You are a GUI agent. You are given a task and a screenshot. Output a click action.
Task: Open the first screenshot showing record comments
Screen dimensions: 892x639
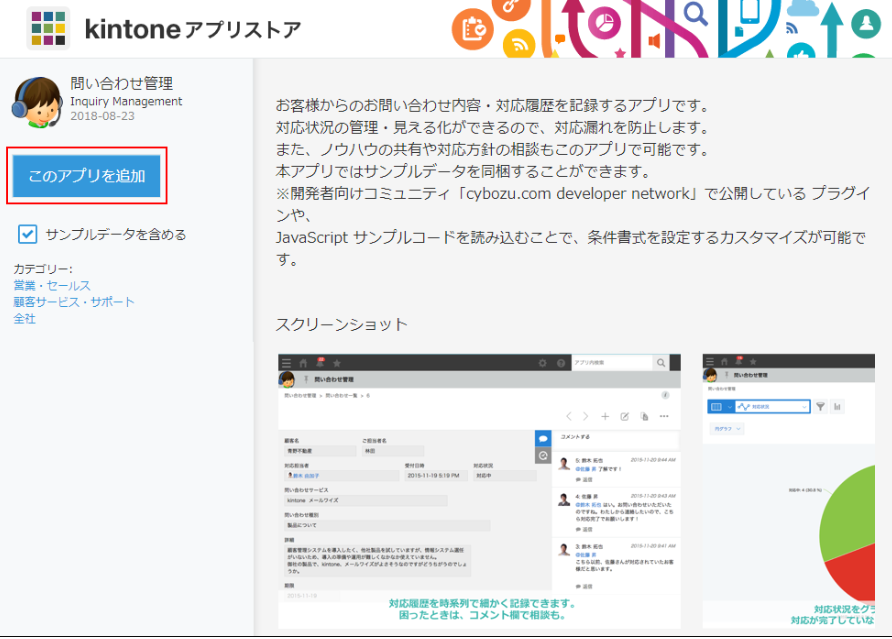(x=479, y=490)
